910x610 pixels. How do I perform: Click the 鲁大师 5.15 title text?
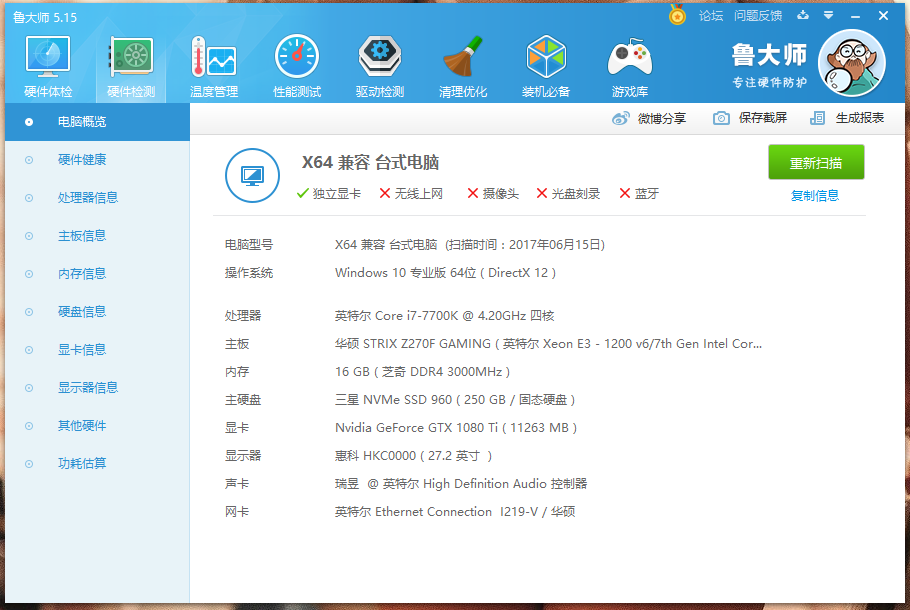(45, 17)
